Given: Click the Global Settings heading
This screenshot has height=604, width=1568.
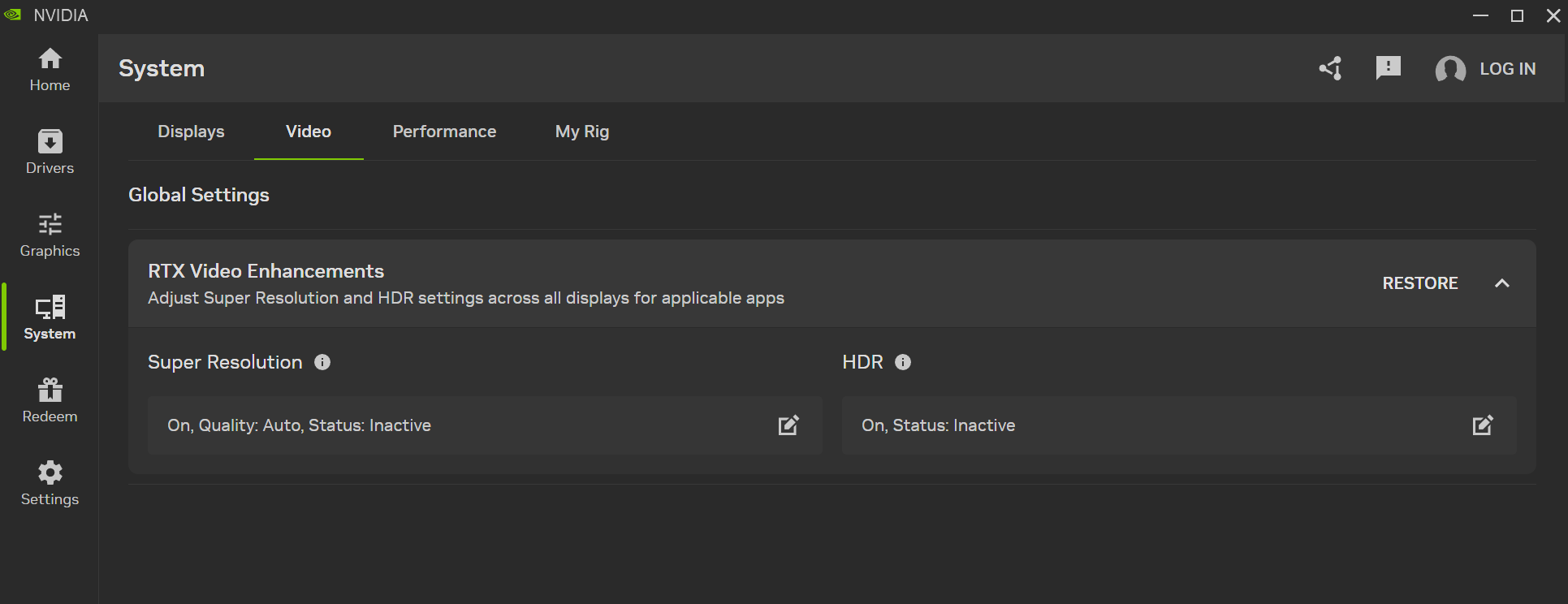Looking at the screenshot, I should pos(199,195).
